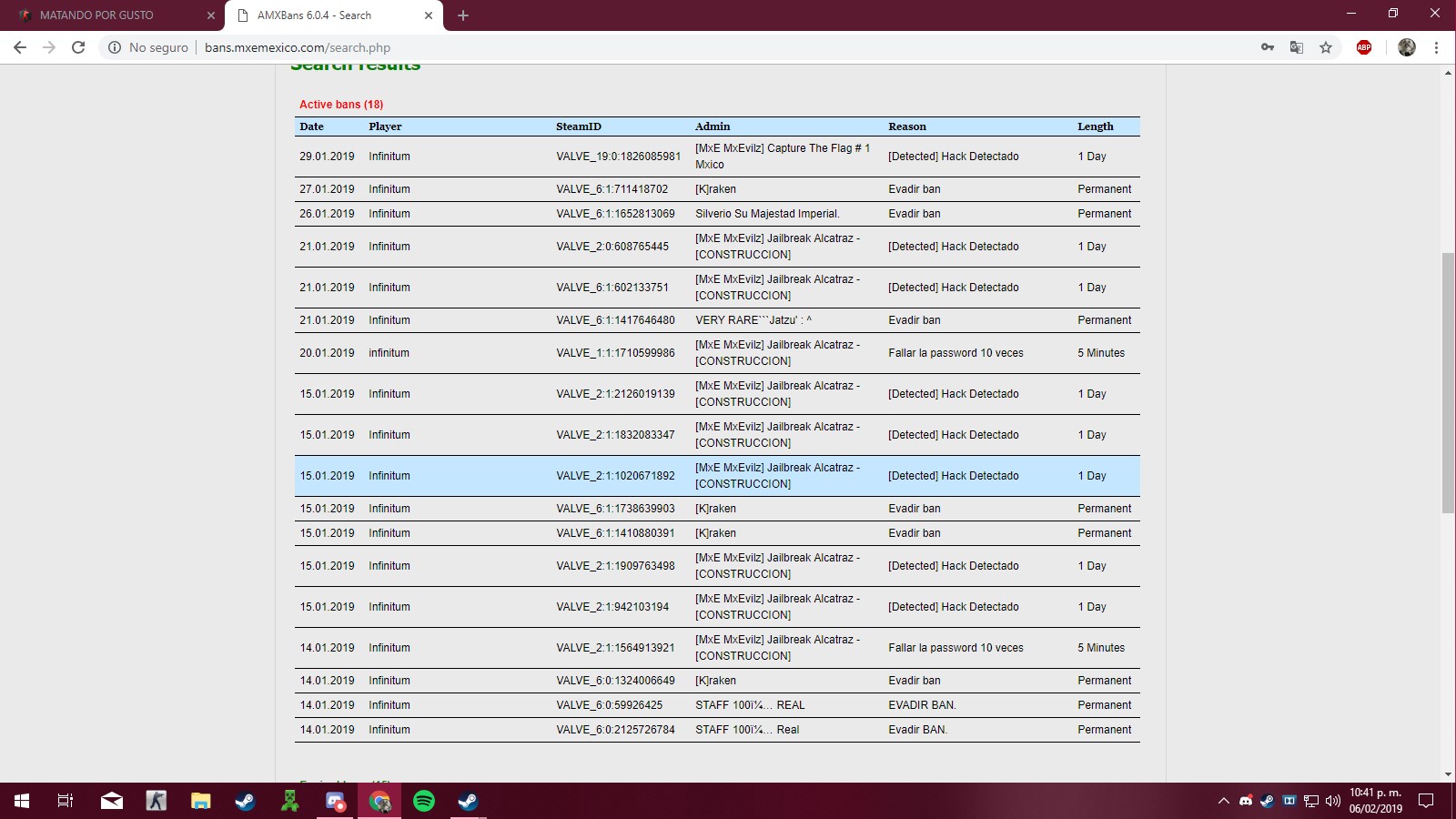1456x819 pixels.
Task: Open the Google Translate page icon
Action: (x=1297, y=47)
